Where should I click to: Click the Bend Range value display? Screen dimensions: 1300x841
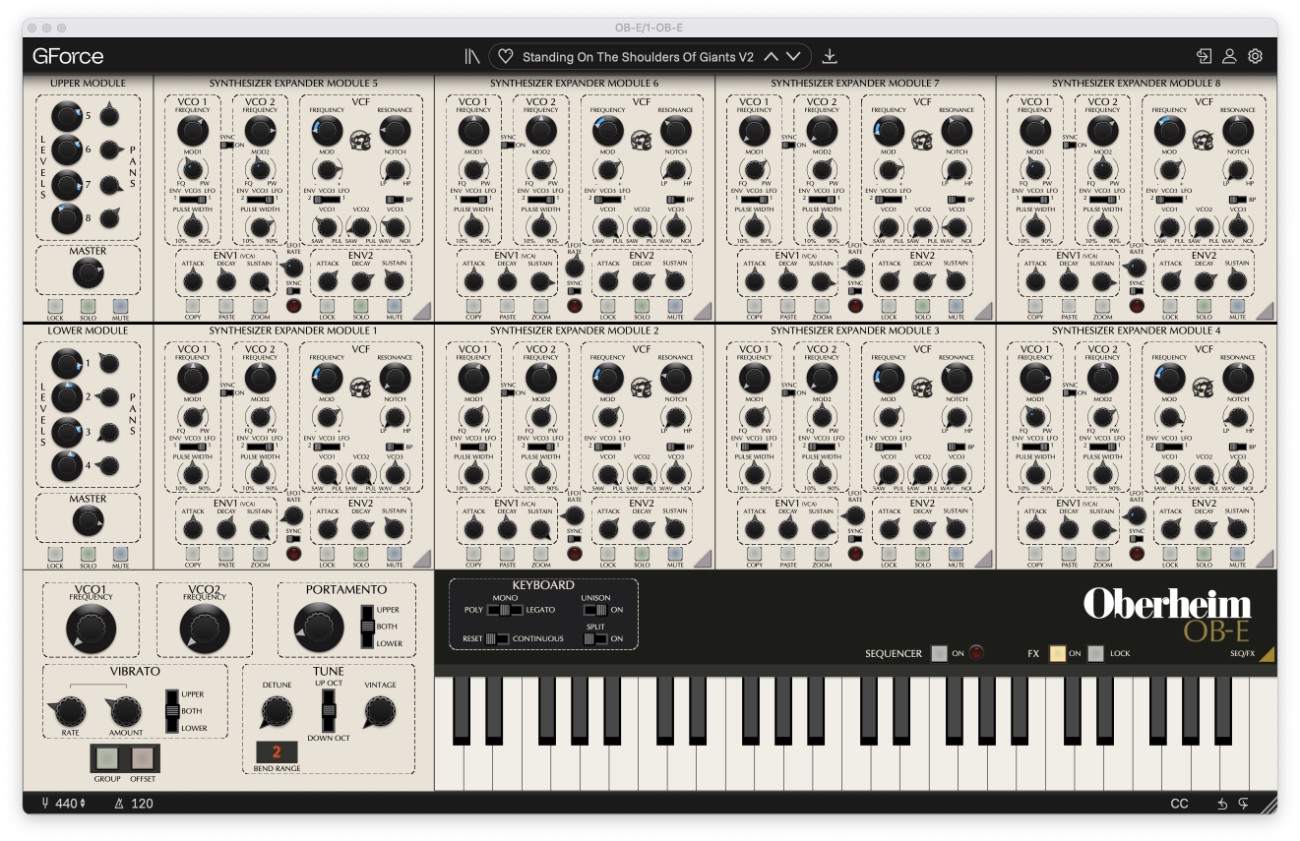(277, 752)
